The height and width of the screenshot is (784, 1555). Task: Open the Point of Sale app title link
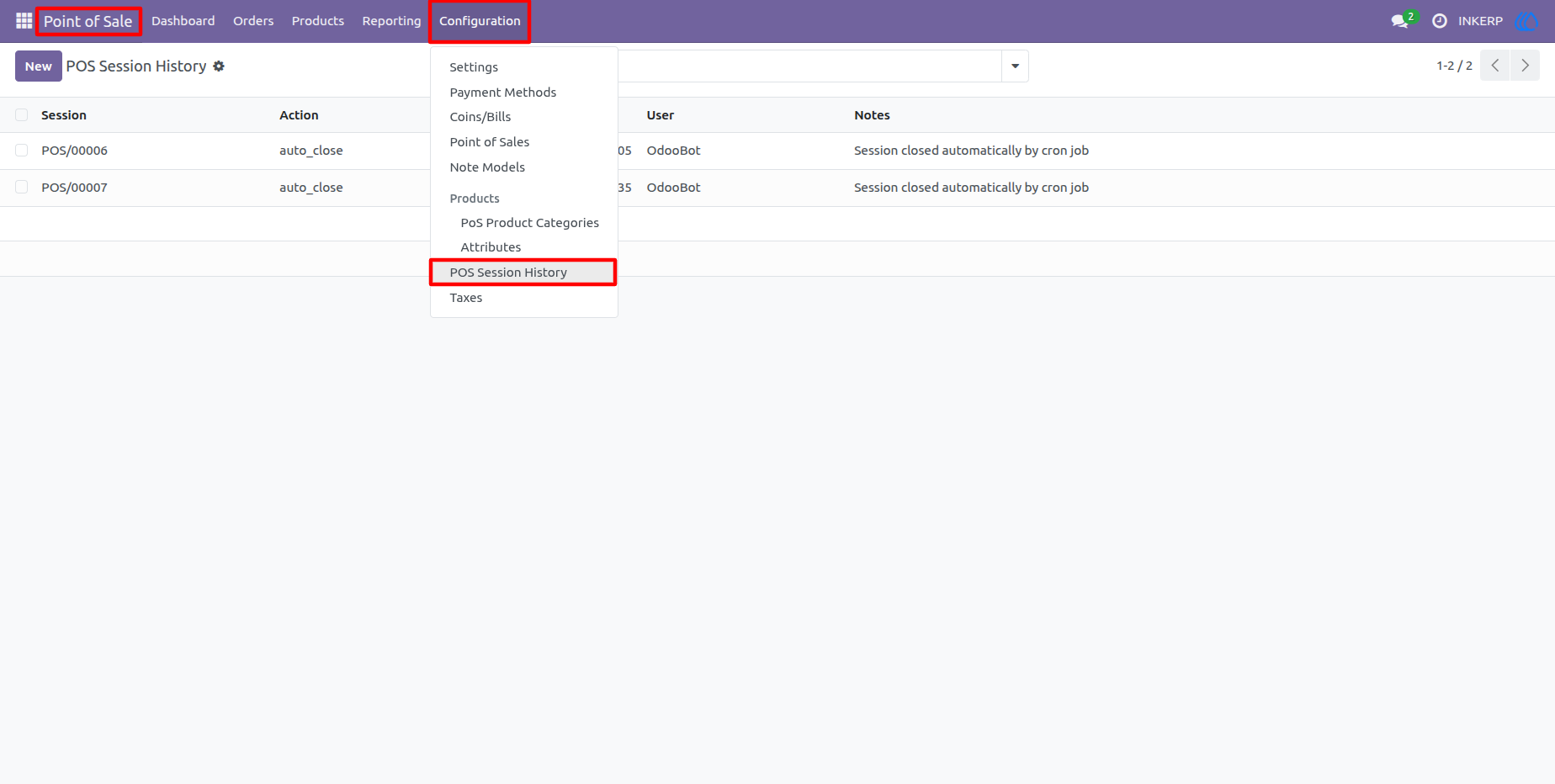tap(88, 22)
